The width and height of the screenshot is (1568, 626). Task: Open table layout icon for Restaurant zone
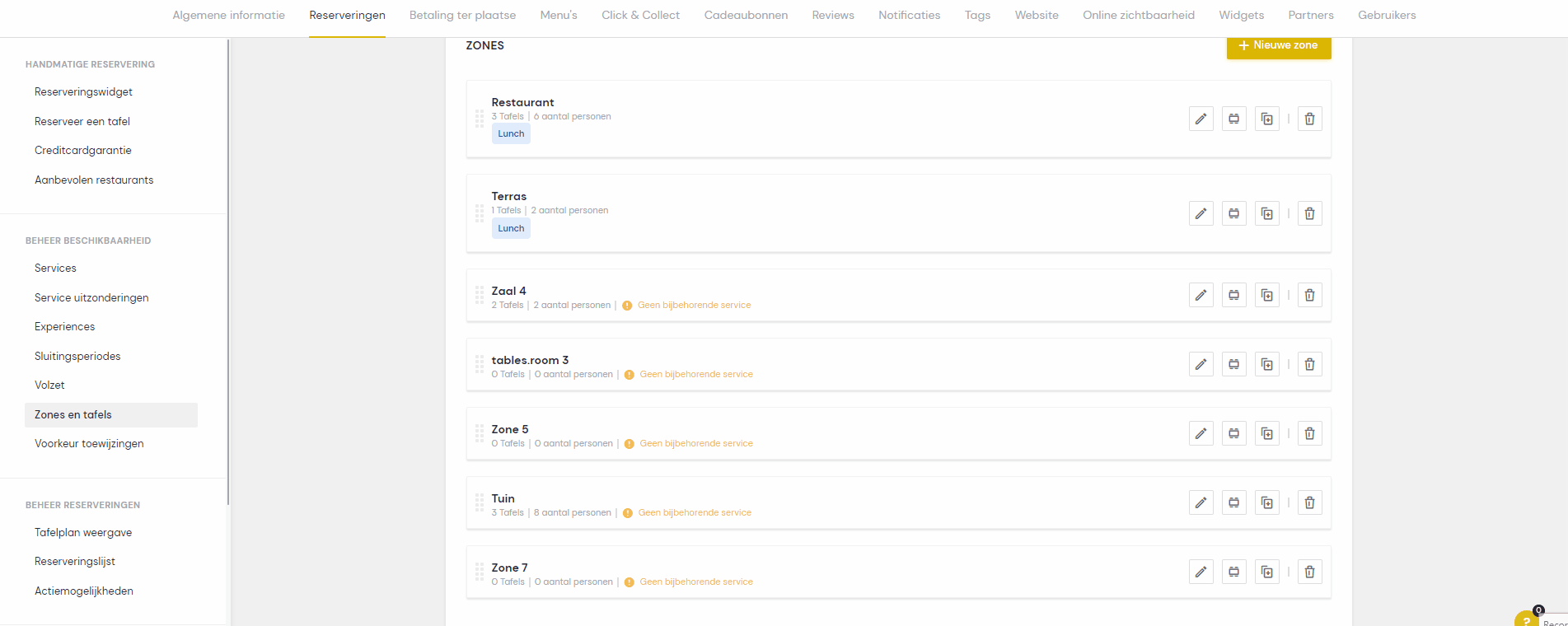coord(1233,119)
